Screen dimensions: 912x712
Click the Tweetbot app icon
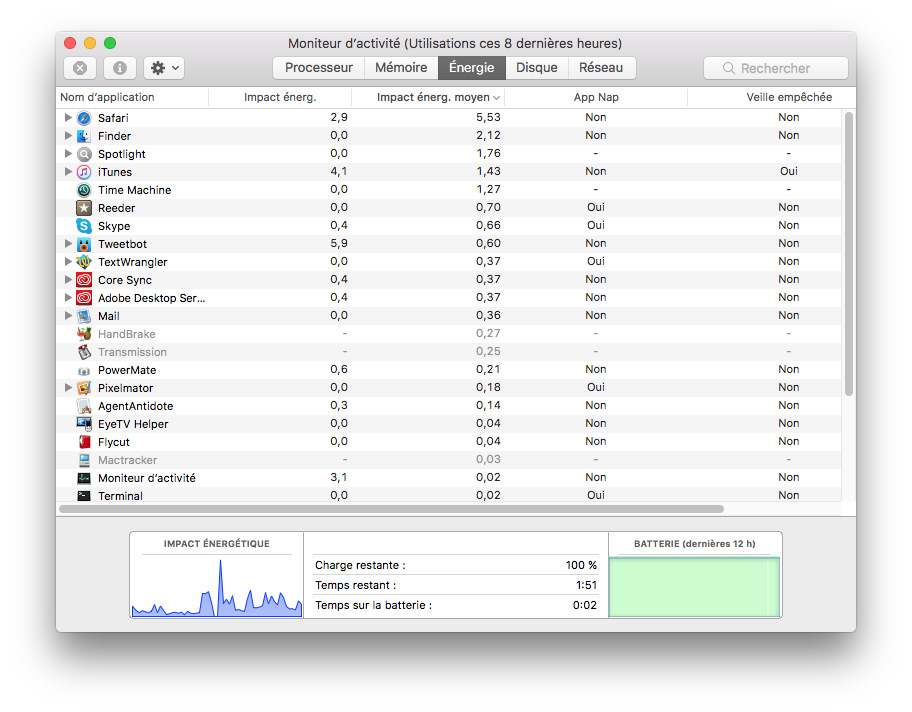pos(84,244)
